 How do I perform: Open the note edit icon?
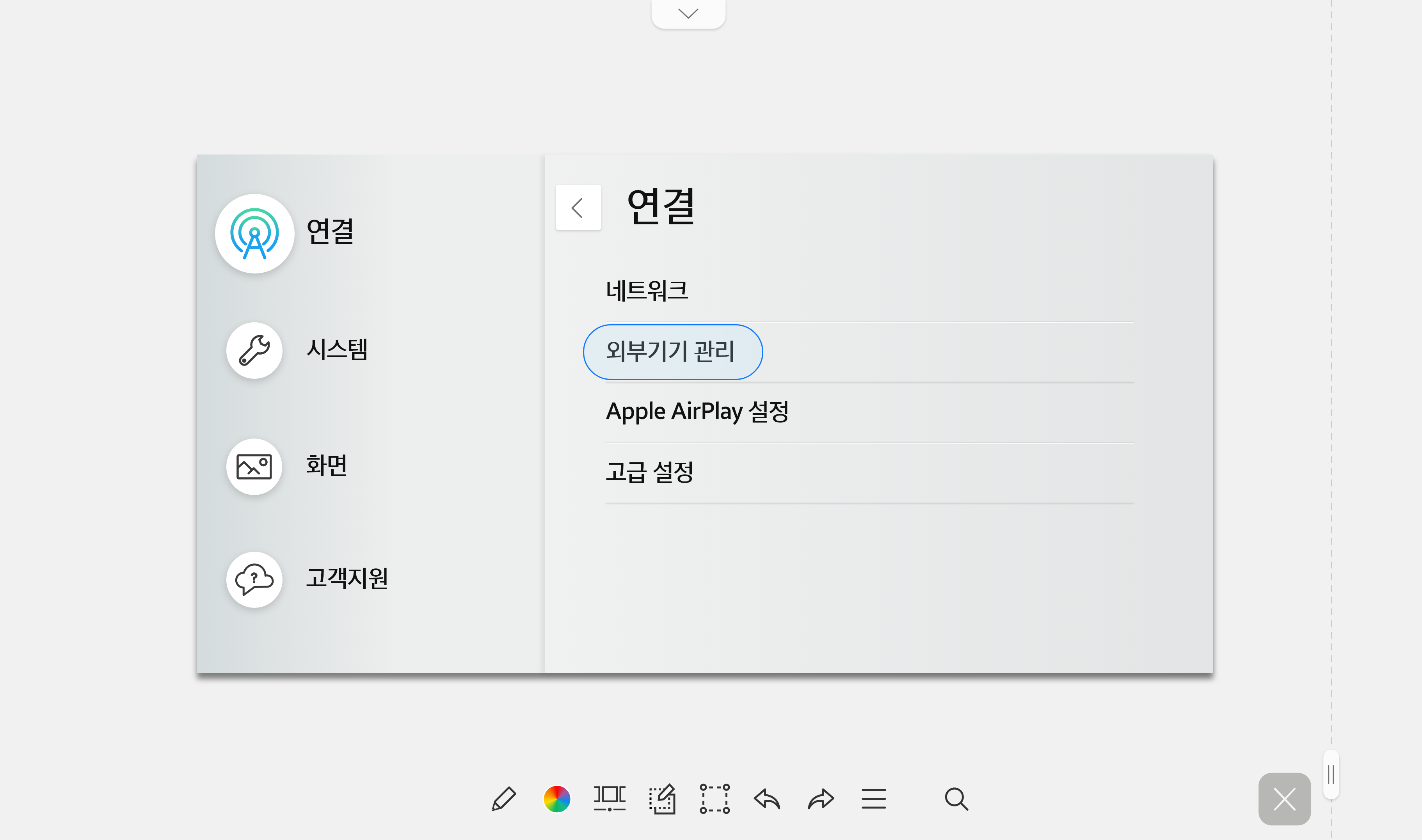point(662,799)
